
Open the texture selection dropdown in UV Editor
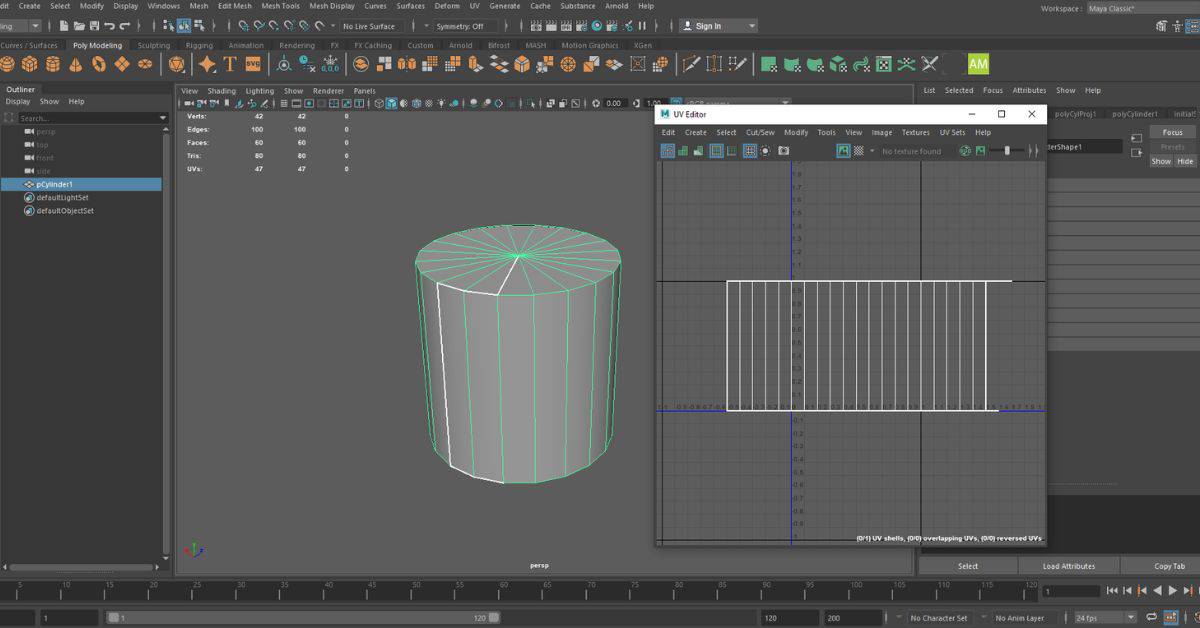point(872,150)
